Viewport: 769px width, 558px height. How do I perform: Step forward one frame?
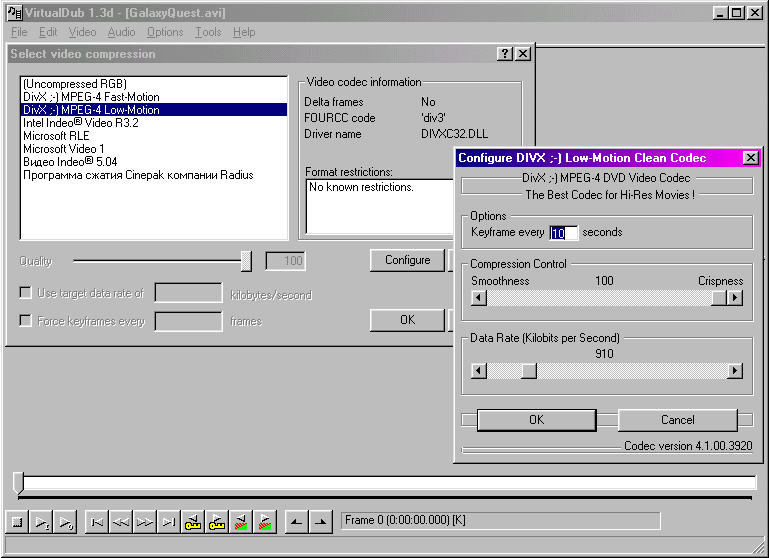click(145, 522)
